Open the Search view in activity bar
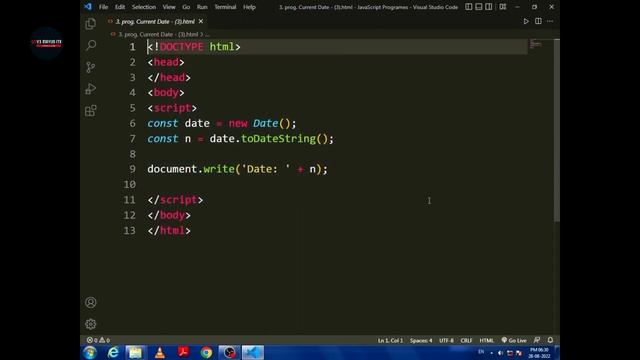 (x=91, y=45)
